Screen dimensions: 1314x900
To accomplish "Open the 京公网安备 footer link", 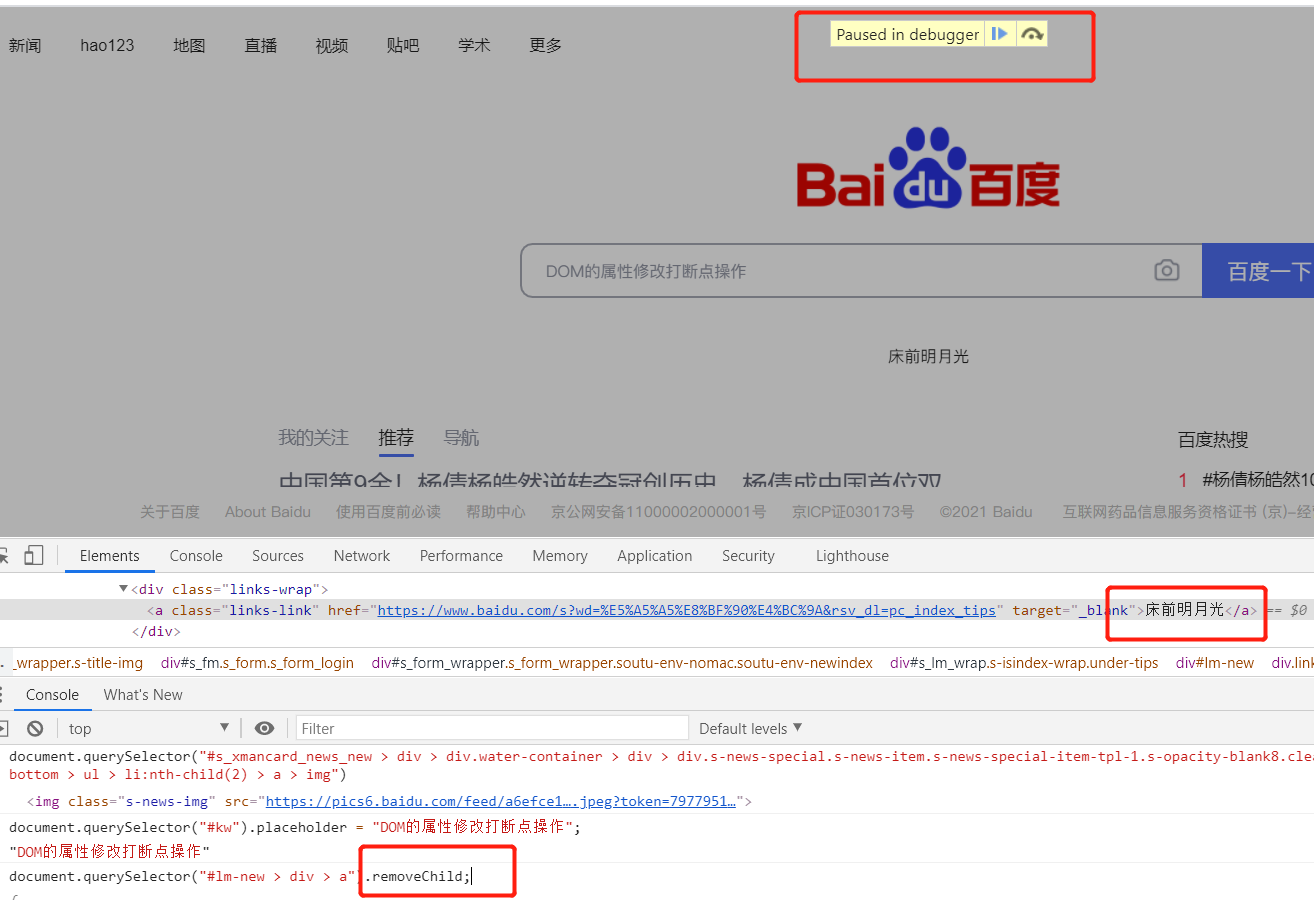I will pyautogui.click(x=659, y=511).
